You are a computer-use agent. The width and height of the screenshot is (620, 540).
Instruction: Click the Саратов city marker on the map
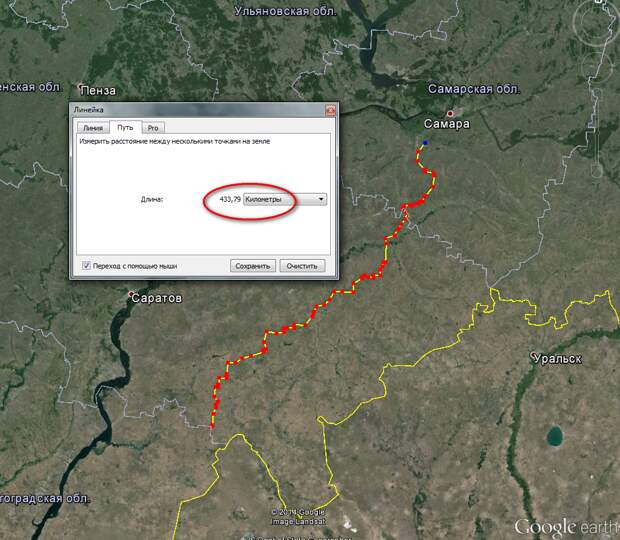pos(131,294)
